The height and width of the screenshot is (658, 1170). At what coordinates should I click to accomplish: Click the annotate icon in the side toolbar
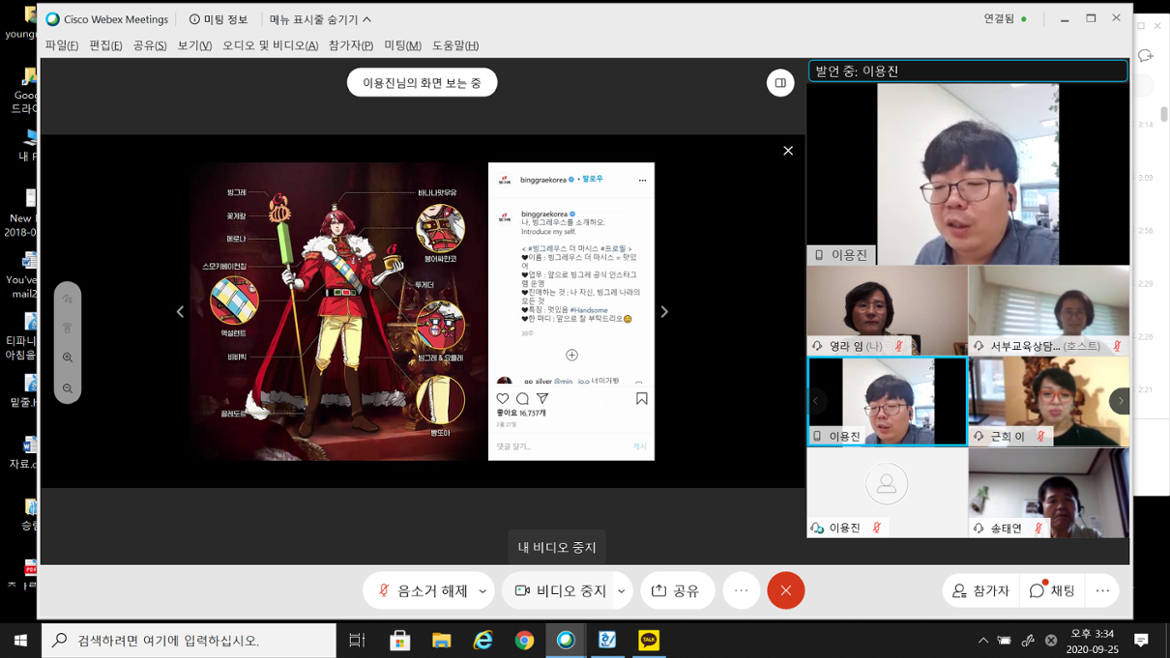point(68,299)
